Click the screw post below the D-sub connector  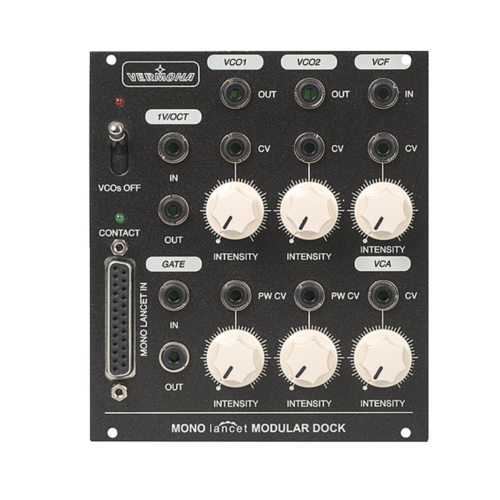[x=120, y=392]
